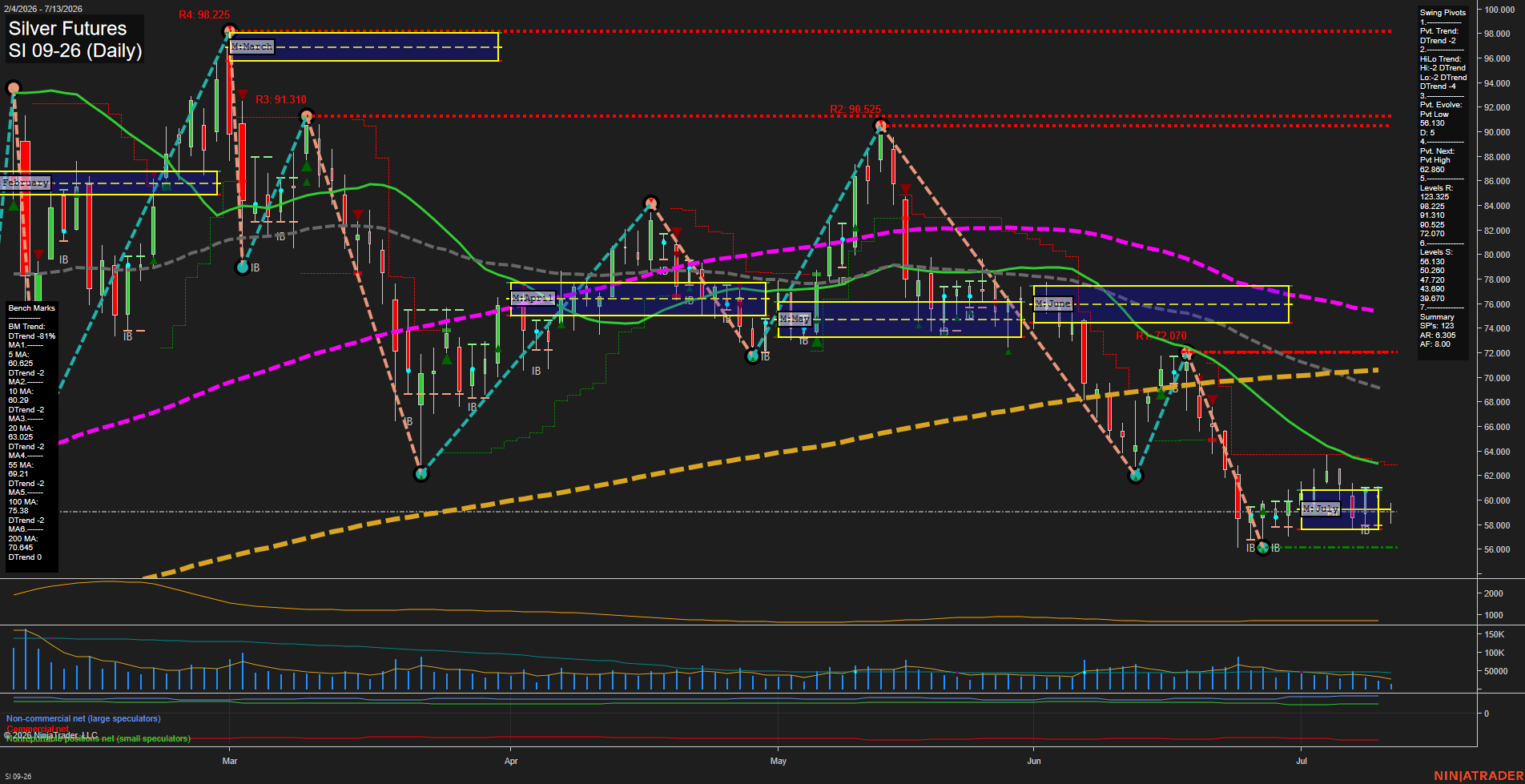Click the 2000 indicator axis label

pyautogui.click(x=1494, y=594)
